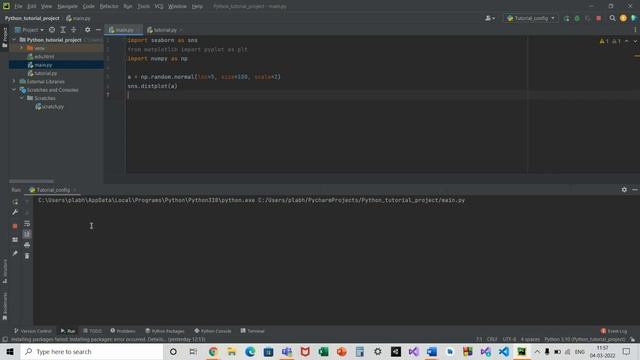Expand External Libraries node
640x360 pixels.
14,82
